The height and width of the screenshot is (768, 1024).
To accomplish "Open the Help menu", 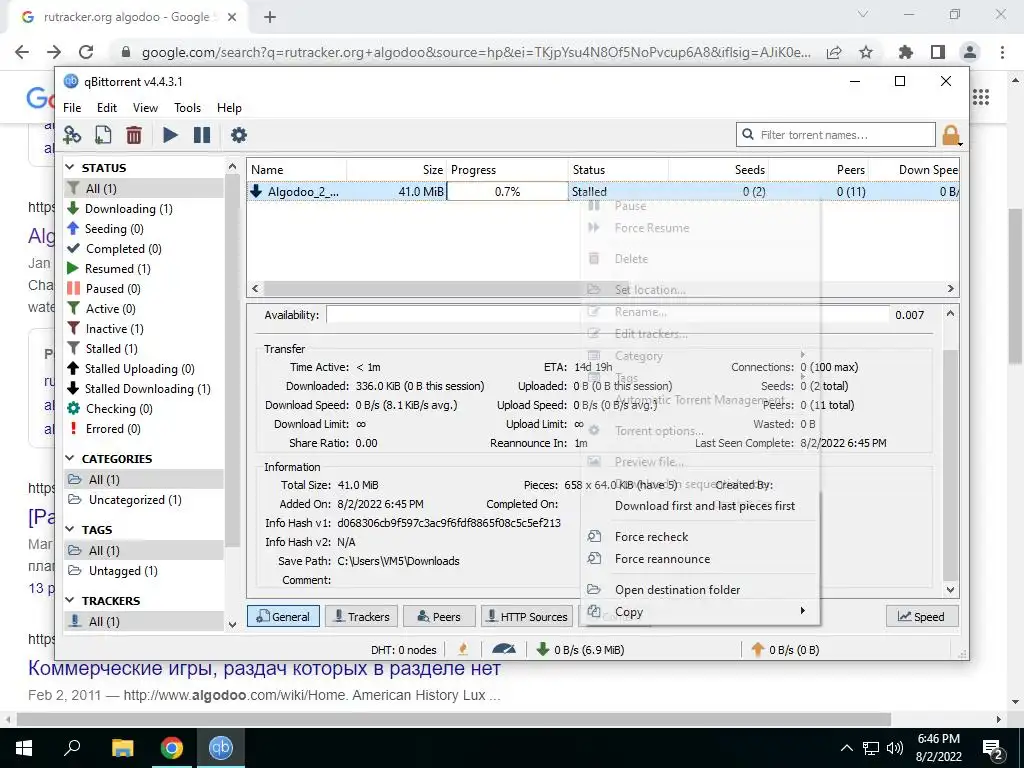I will [229, 108].
